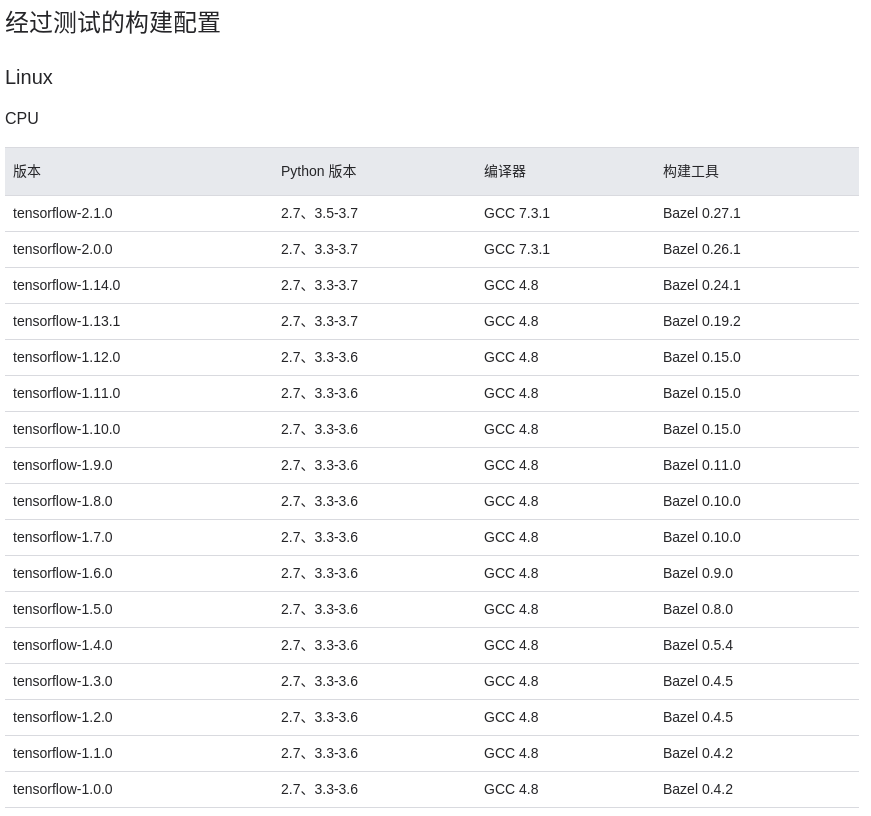The width and height of the screenshot is (871, 816).
Task: Click Python 2.7、3.3-3.7 in tensorflow-2.0.0 row
Action: [319, 249]
